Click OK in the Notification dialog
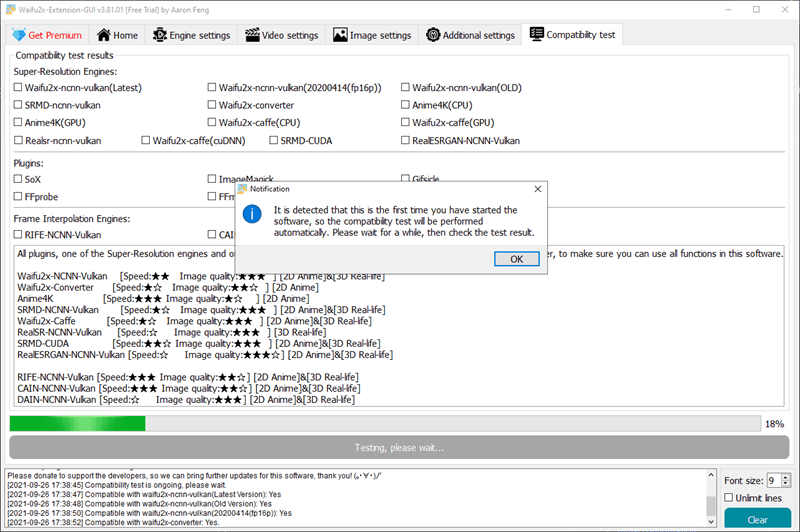The image size is (800, 532). coord(516,259)
